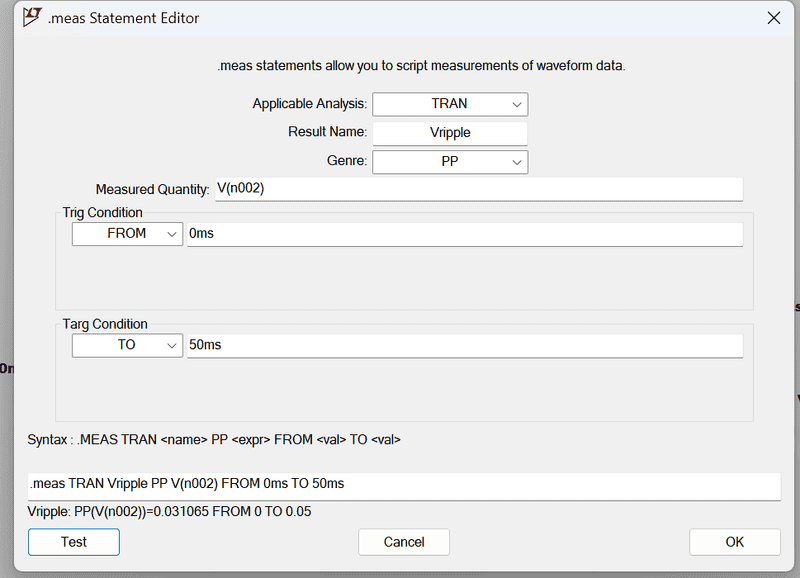
Task: Click the Trig Condition group label
Action: (103, 213)
